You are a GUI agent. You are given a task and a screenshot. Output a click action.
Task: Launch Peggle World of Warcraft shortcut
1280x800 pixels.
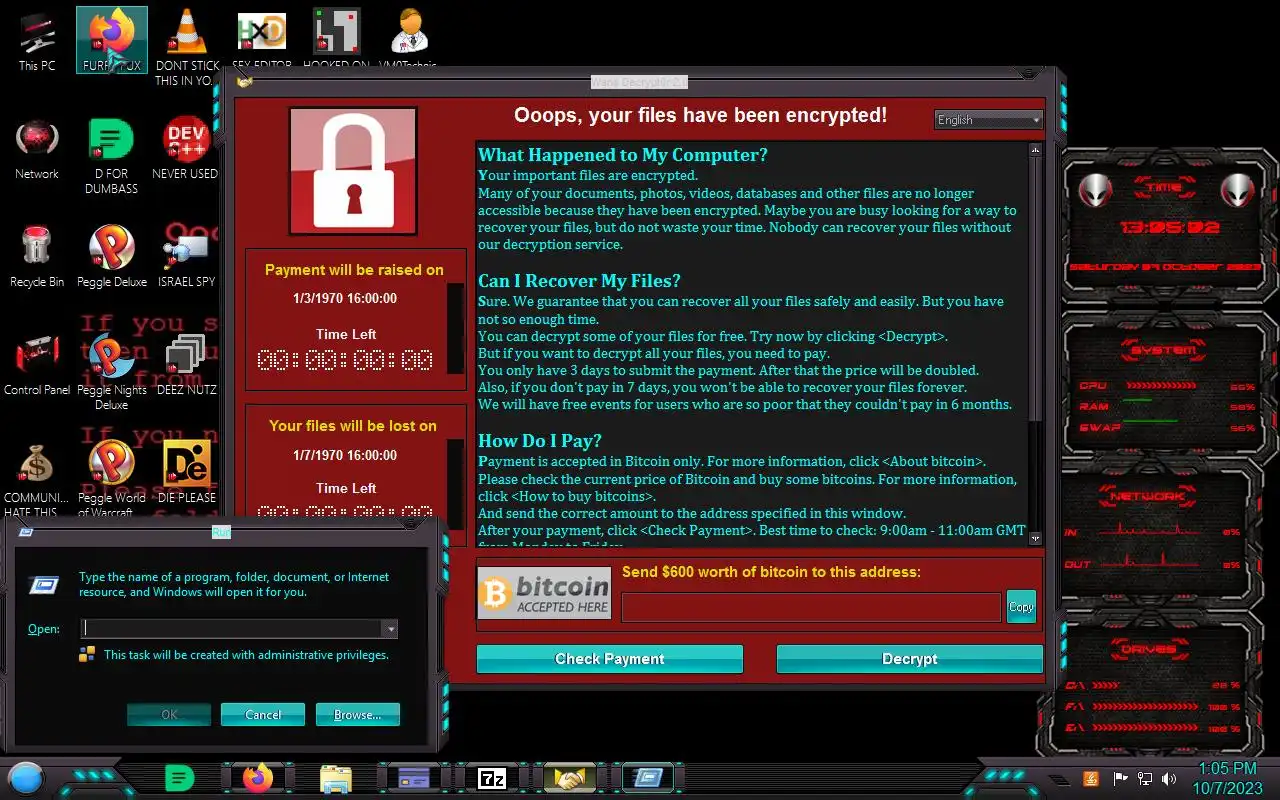pyautogui.click(x=111, y=480)
